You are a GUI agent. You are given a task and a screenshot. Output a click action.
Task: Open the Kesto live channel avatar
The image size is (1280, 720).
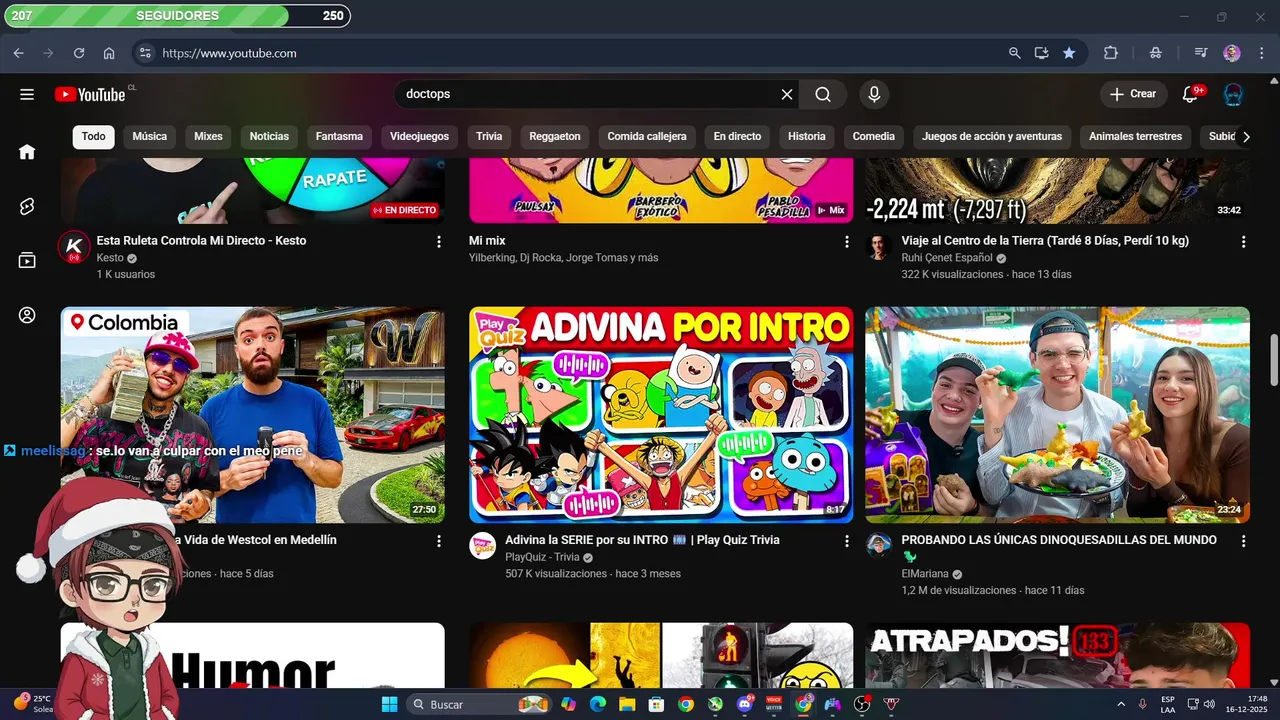click(73, 247)
